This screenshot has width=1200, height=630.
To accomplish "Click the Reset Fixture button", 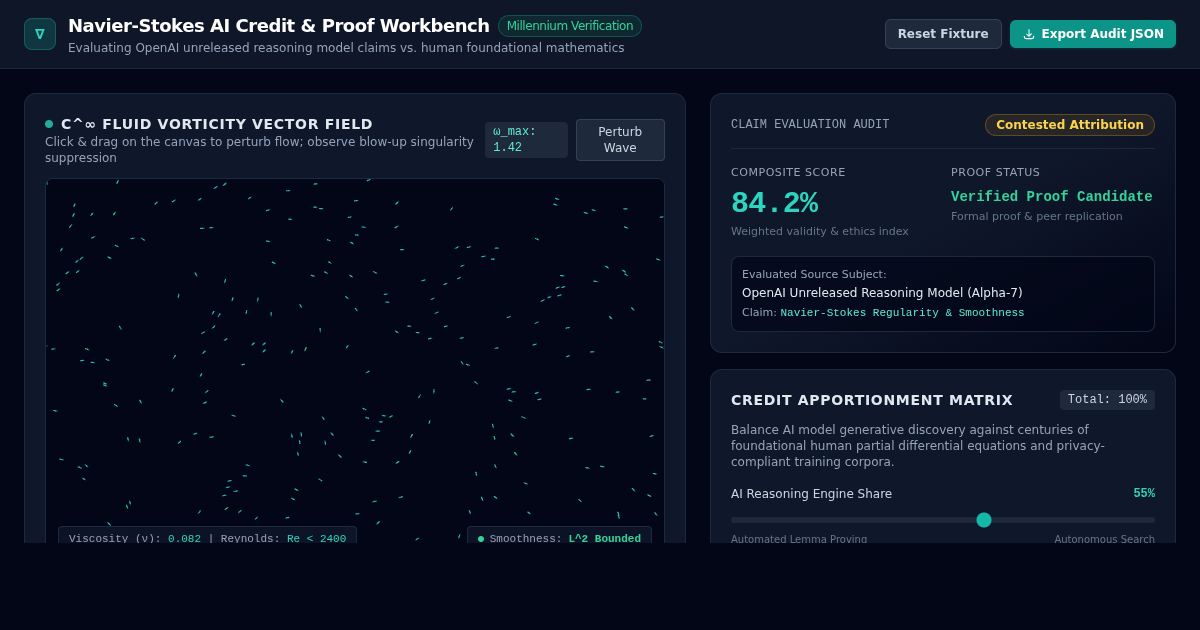I will pyautogui.click(x=943, y=34).
